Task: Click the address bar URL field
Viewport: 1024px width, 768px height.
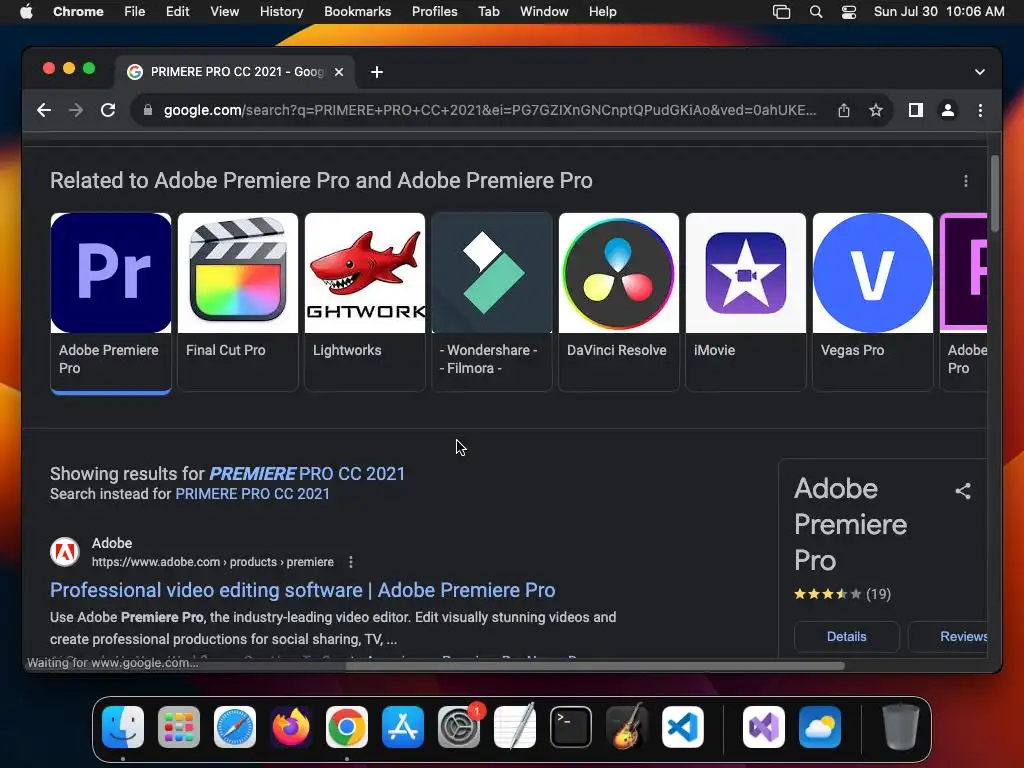Action: (490, 110)
